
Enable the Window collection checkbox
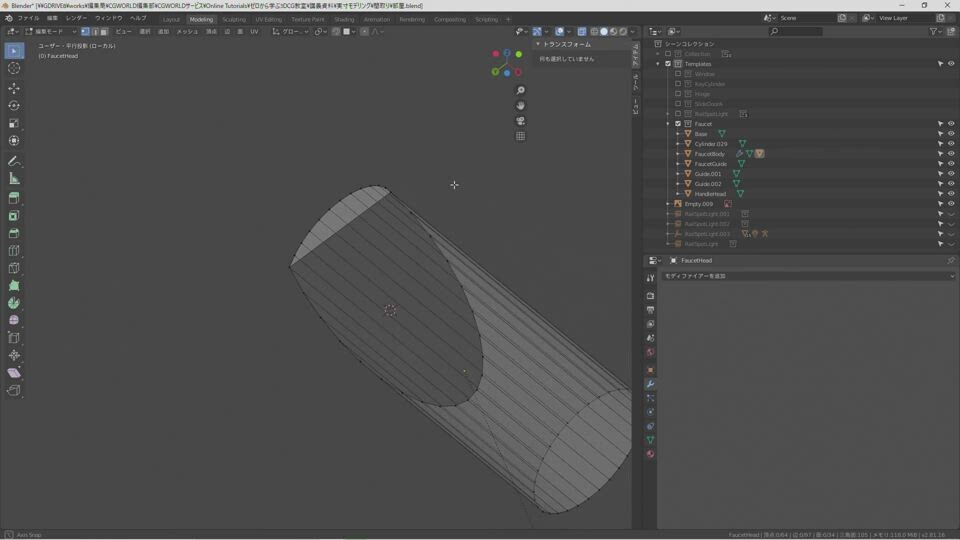[678, 74]
